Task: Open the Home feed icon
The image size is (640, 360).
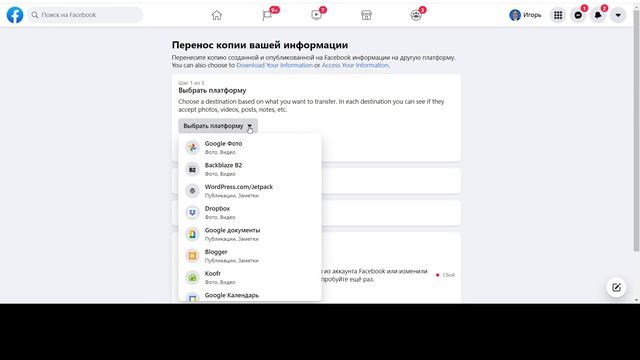Action: (x=217, y=15)
